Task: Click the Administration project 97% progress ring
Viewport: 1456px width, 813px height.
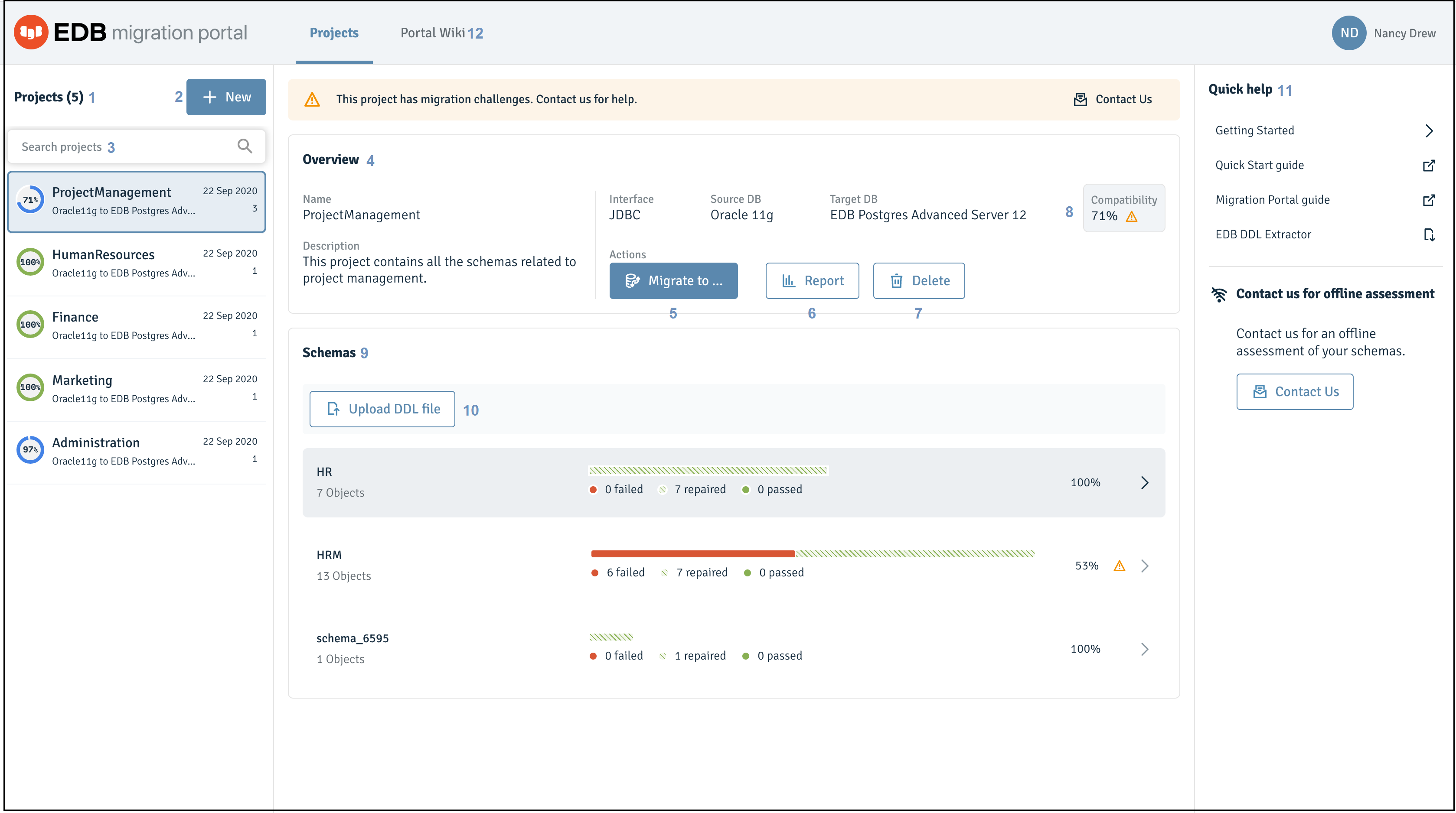Action: (x=30, y=450)
